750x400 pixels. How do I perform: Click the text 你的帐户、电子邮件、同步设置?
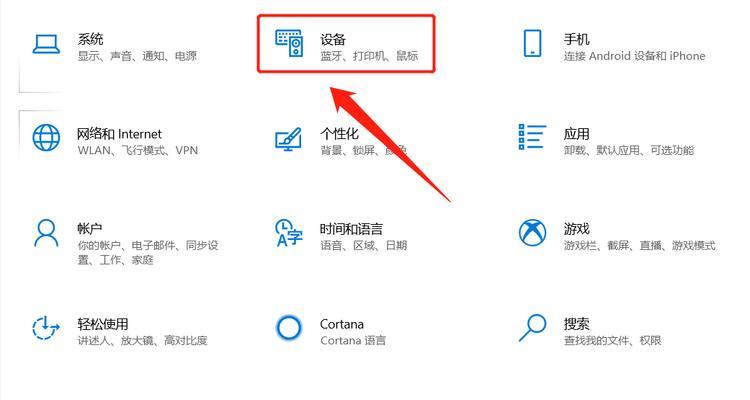[x=148, y=253]
